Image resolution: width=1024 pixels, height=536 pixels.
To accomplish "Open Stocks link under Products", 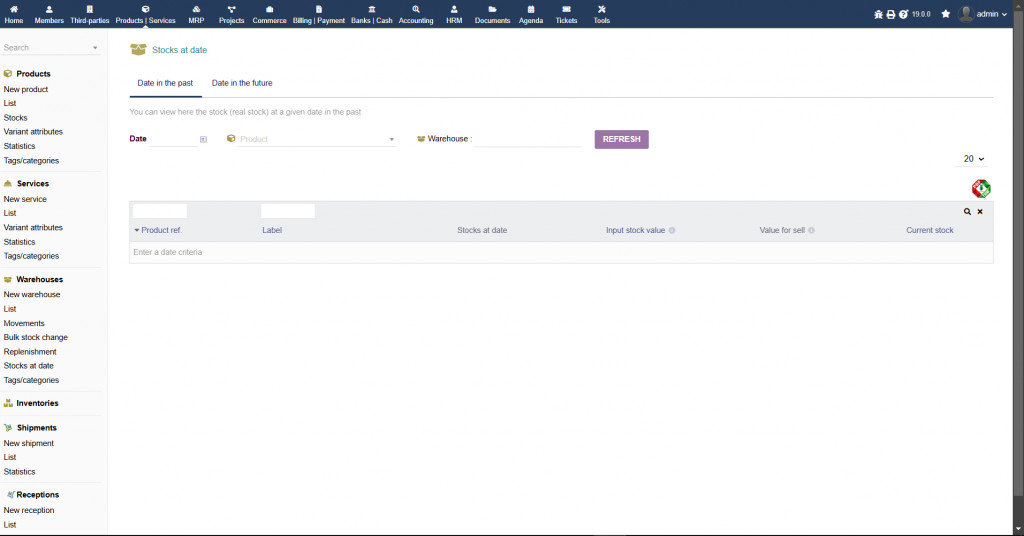I will [16, 118].
